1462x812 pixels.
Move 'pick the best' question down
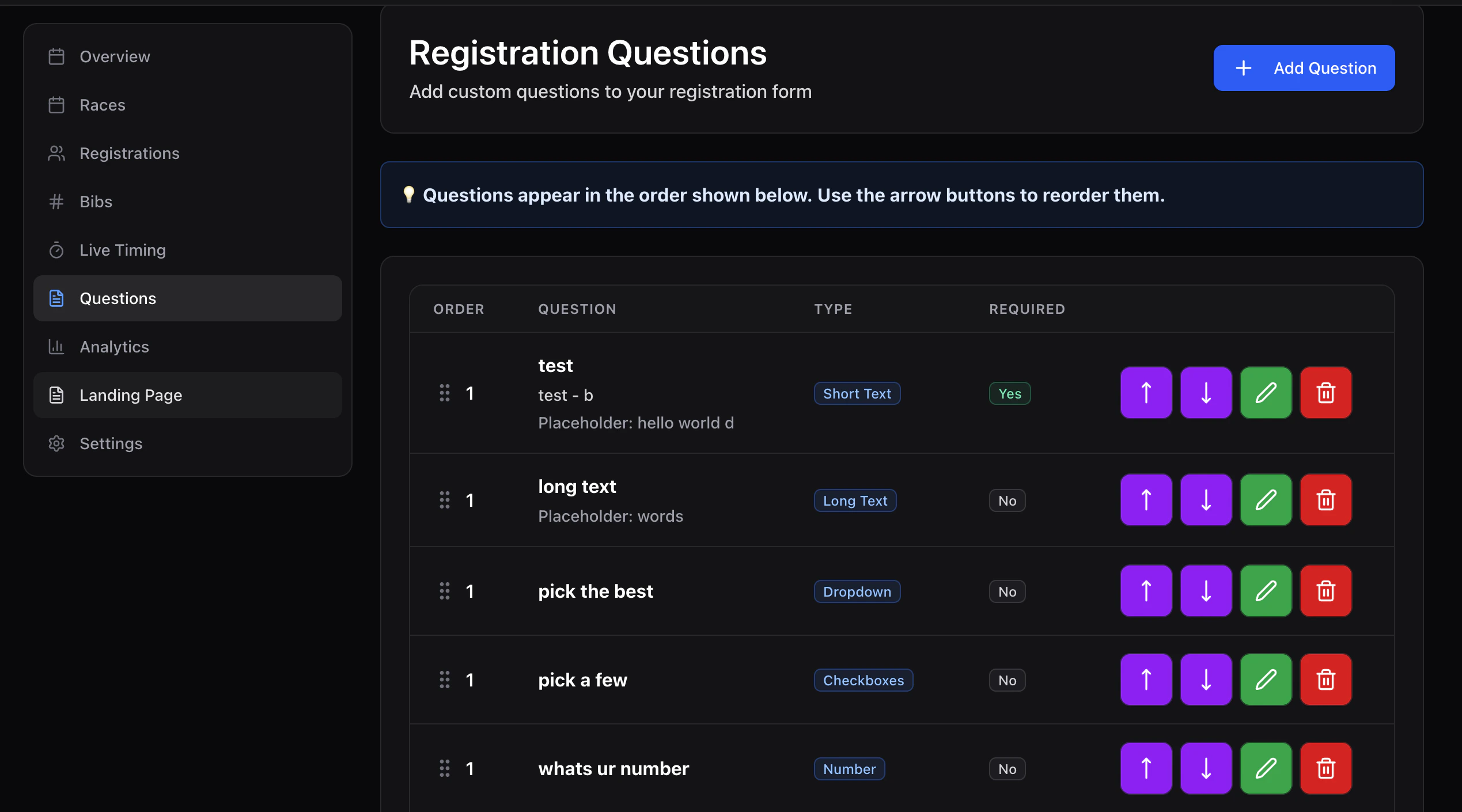coord(1206,591)
